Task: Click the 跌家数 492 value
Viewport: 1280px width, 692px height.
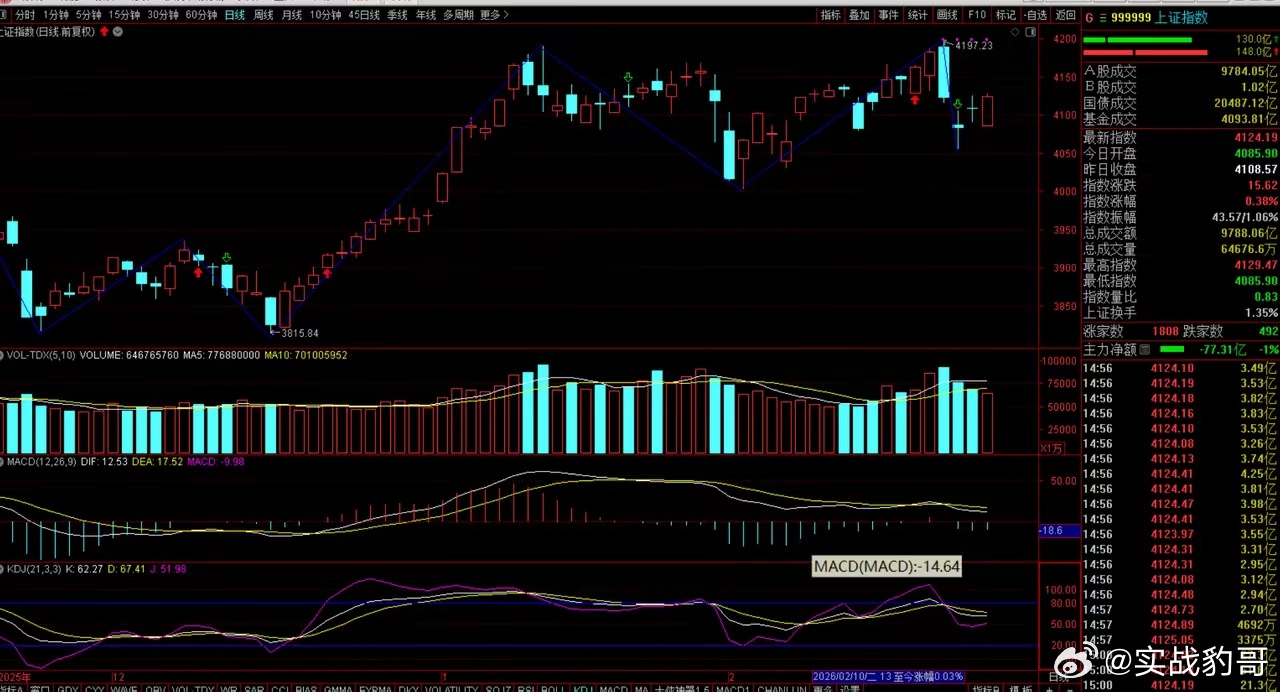Action: [x=1268, y=331]
